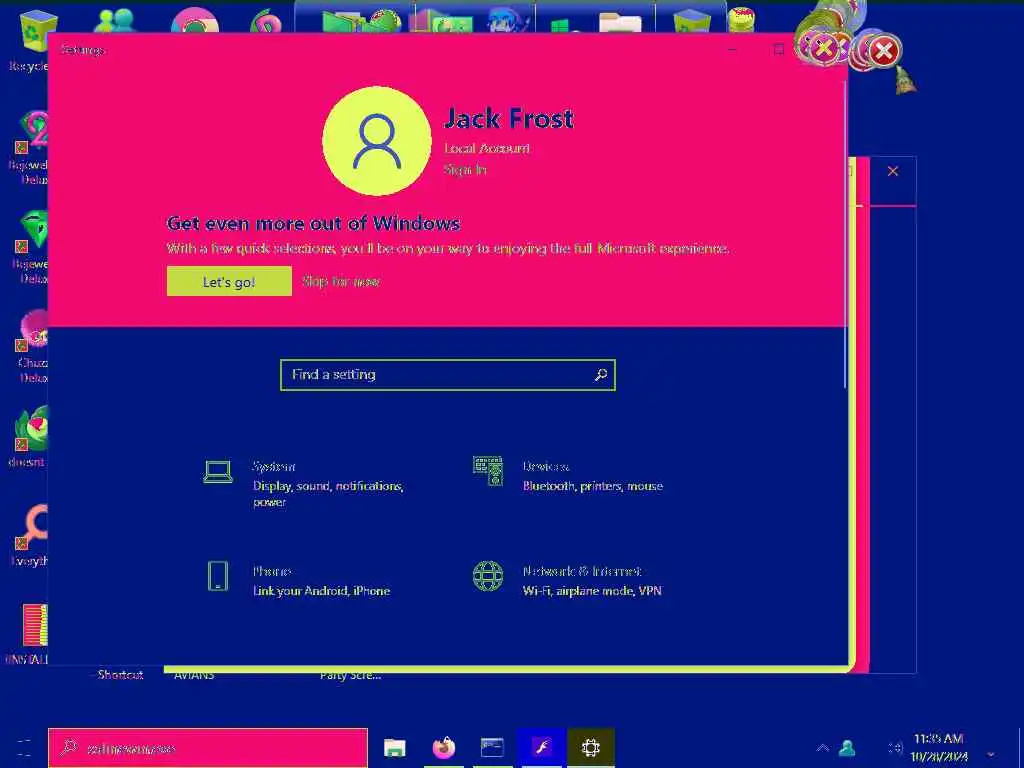The height and width of the screenshot is (768, 1024).
Task: Open Firefox from the taskbar
Action: (x=443, y=747)
